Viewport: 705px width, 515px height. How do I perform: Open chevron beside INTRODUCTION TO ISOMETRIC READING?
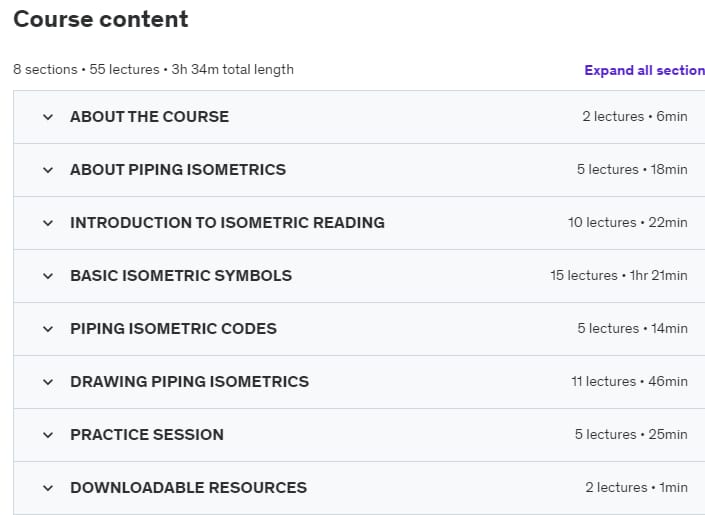(x=48, y=223)
